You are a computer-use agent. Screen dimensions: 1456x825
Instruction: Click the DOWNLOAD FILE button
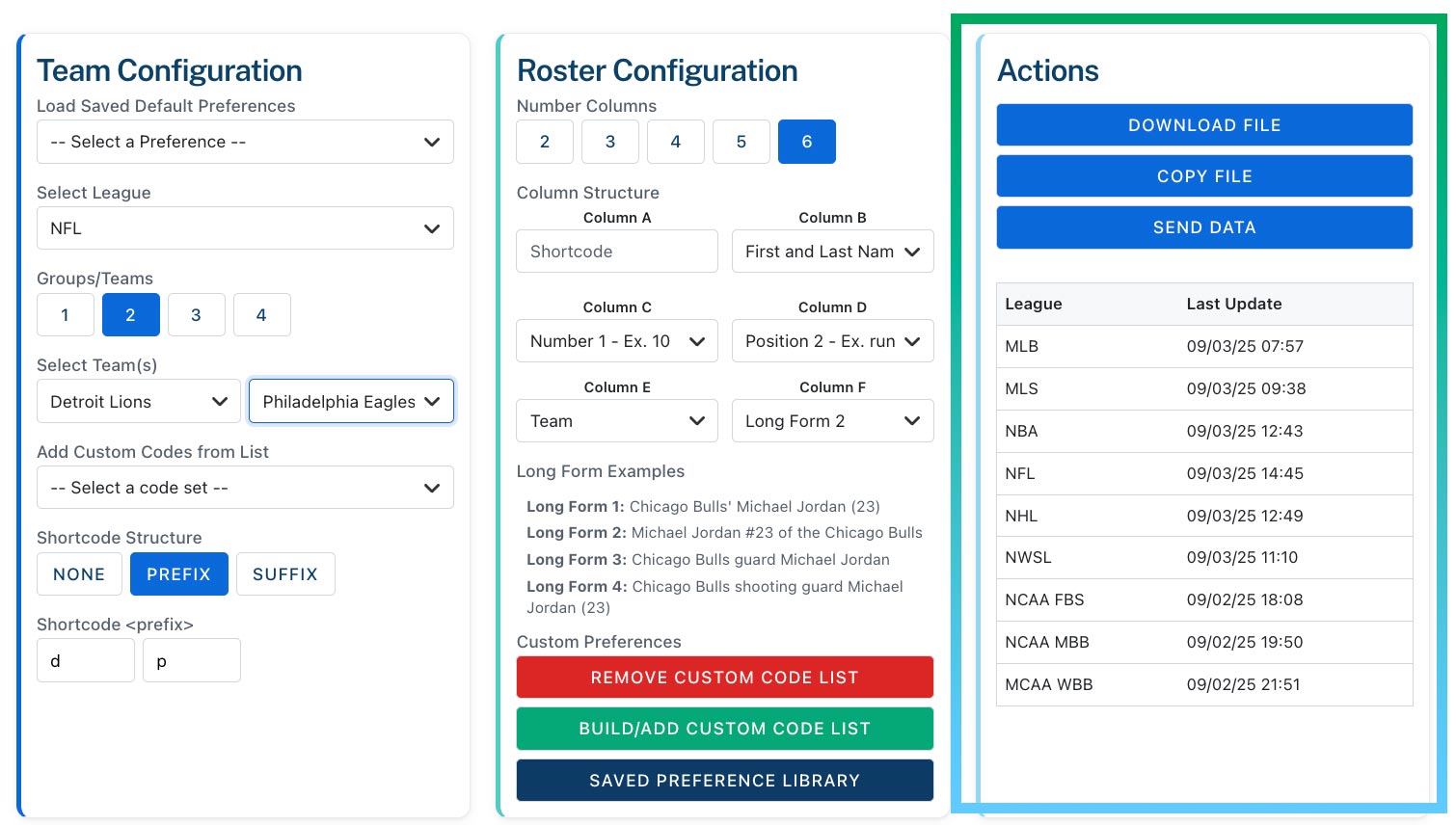coord(1203,124)
